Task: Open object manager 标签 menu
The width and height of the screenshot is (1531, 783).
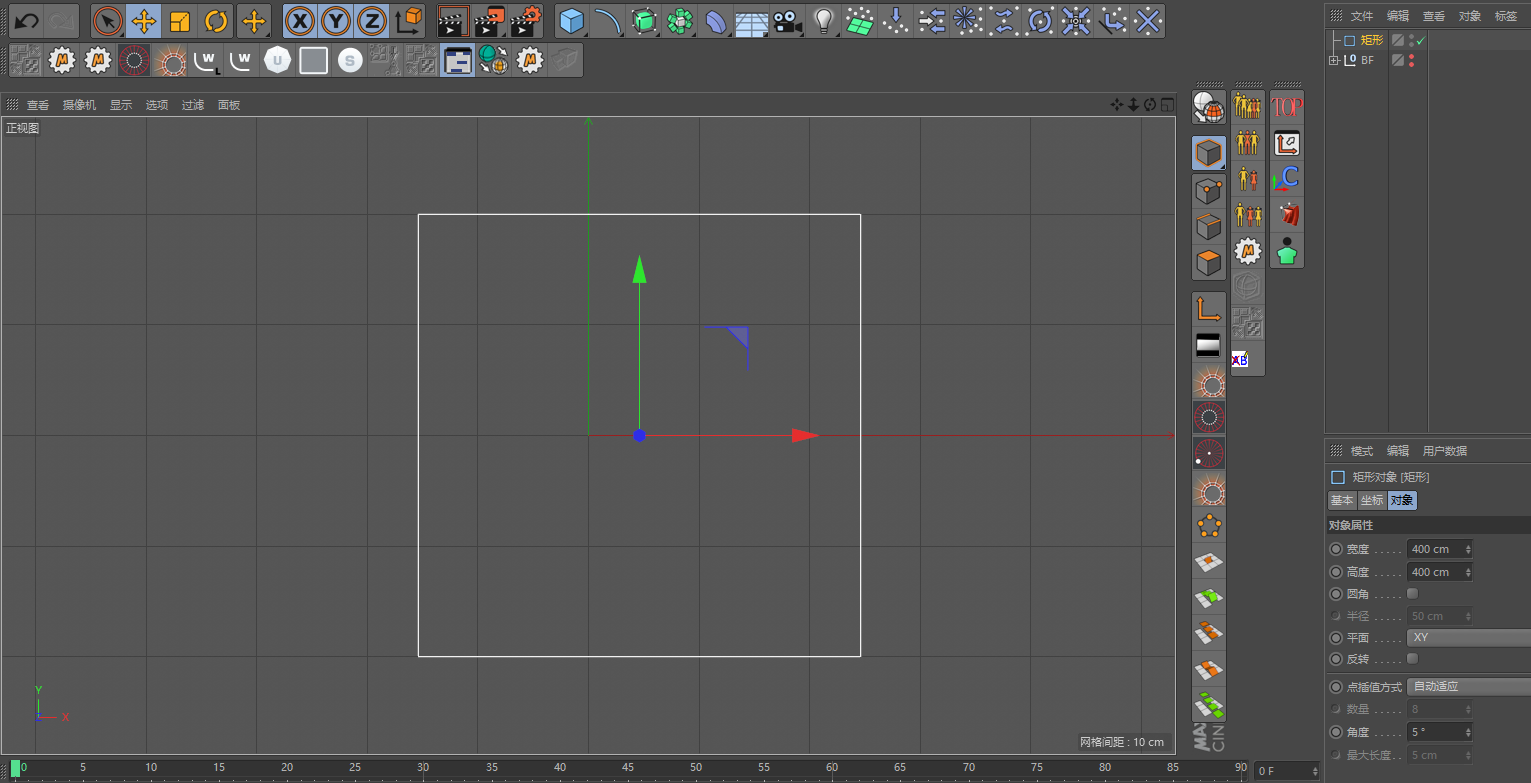Action: (1506, 16)
